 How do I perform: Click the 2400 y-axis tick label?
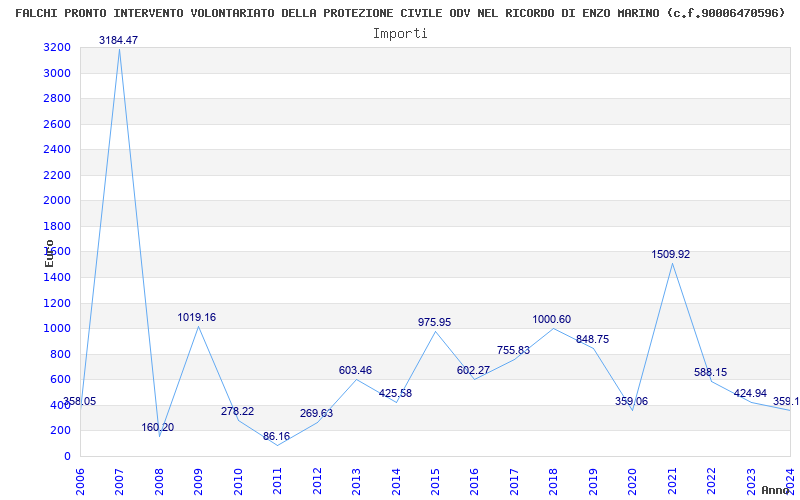click(x=57, y=149)
